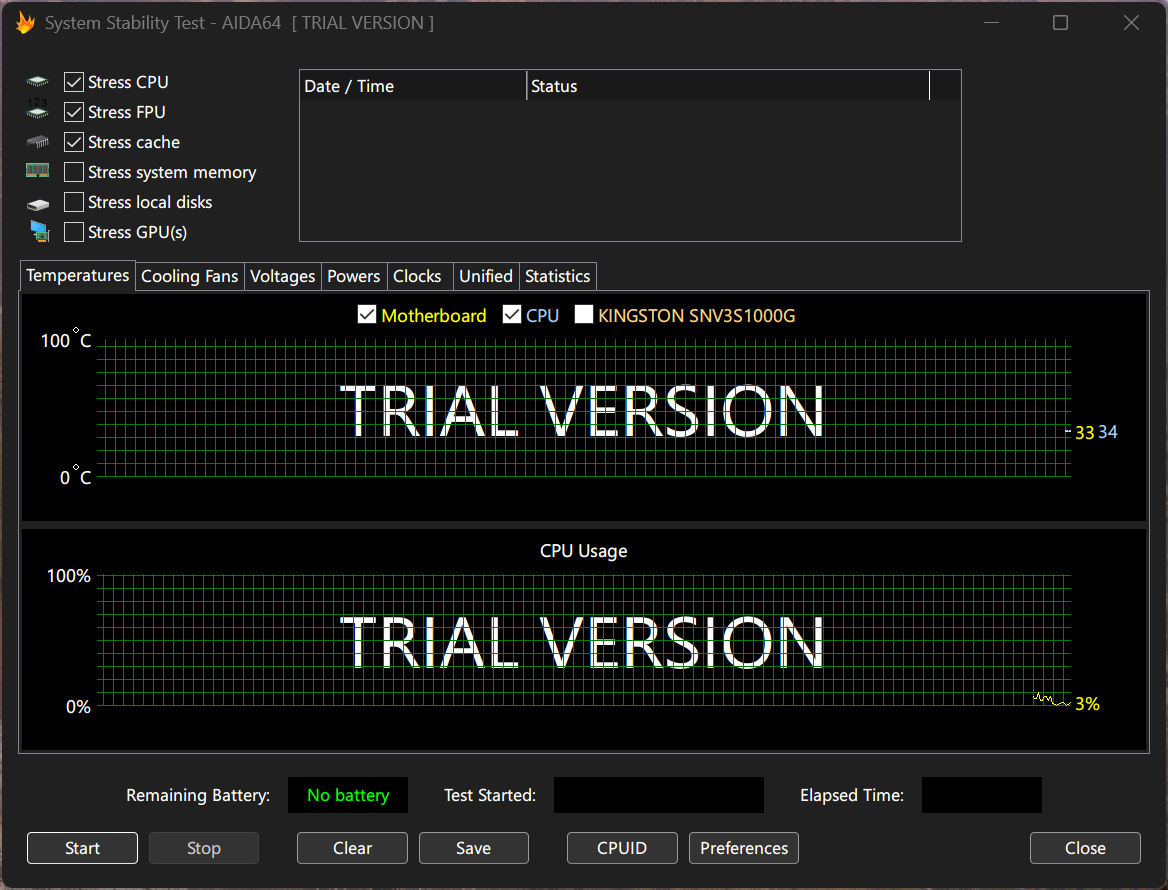Image resolution: width=1168 pixels, height=890 pixels.
Task: Click the disk drive icon beside local disks
Action: [38, 203]
